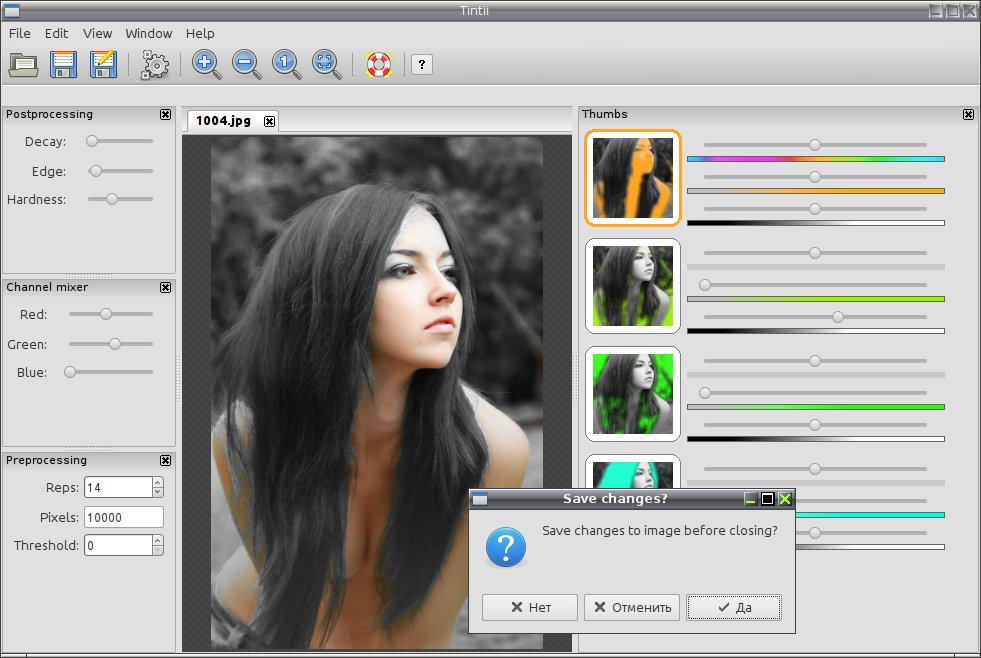Click the Pixels input field
The height and width of the screenshot is (658, 981).
(x=124, y=517)
